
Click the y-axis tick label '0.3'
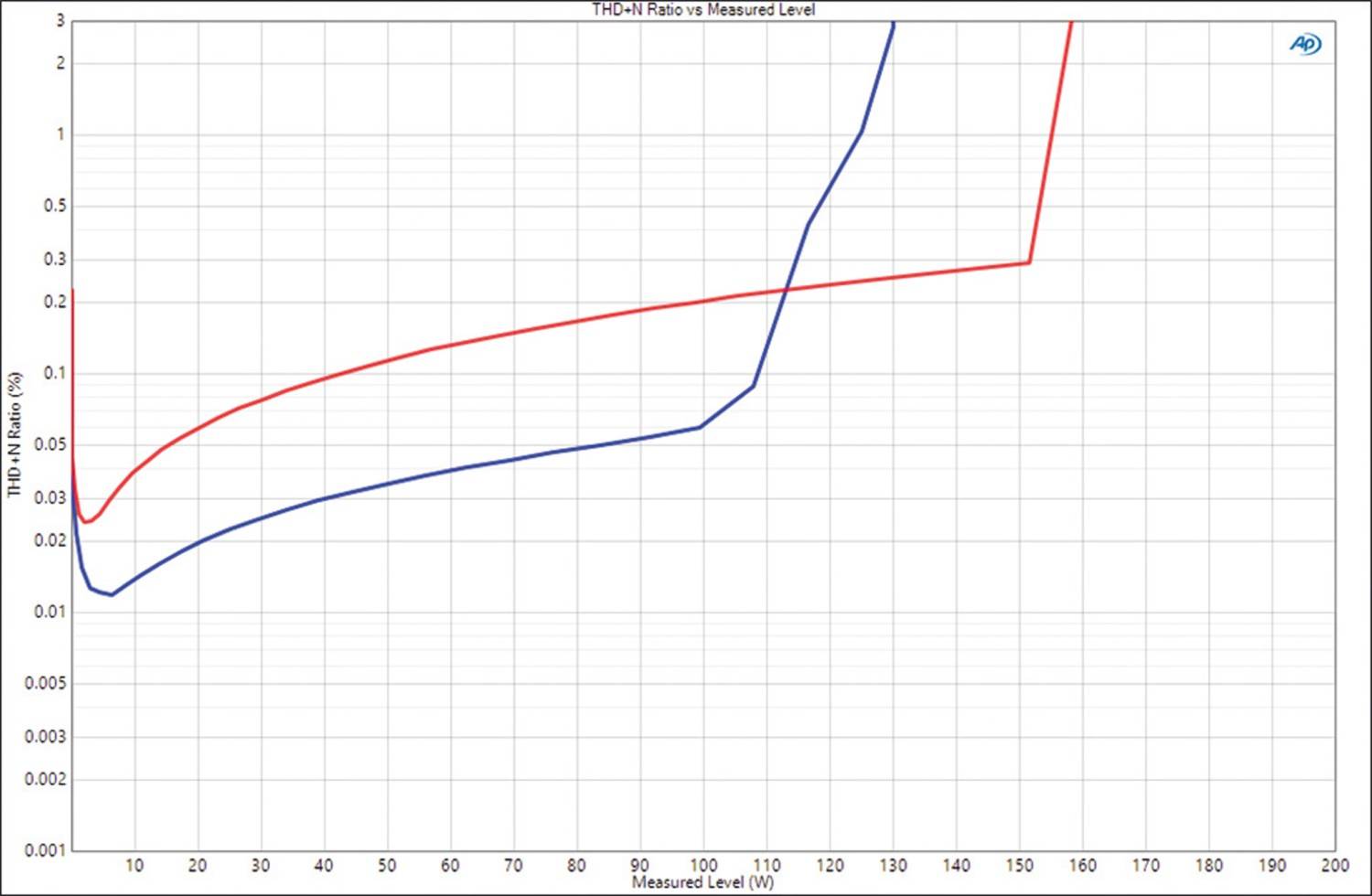click(x=54, y=260)
